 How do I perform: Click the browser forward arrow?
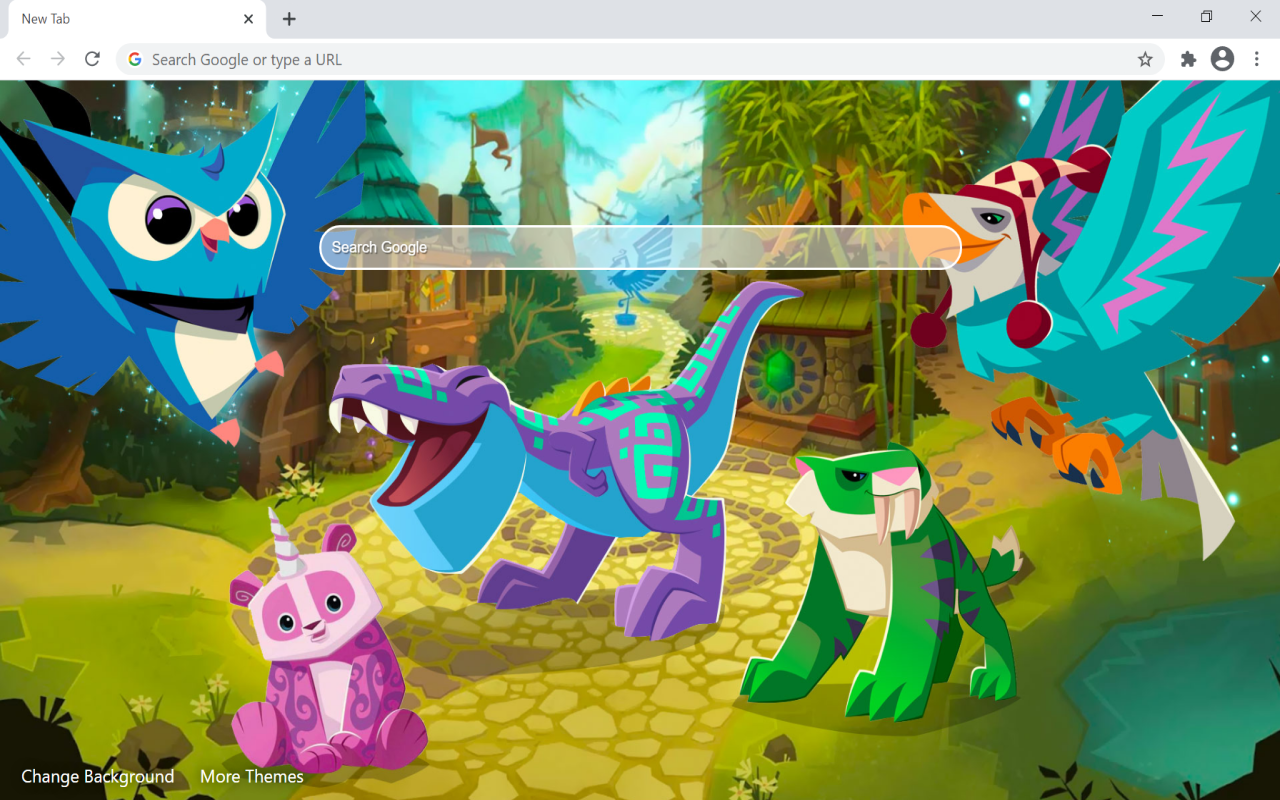click(58, 59)
